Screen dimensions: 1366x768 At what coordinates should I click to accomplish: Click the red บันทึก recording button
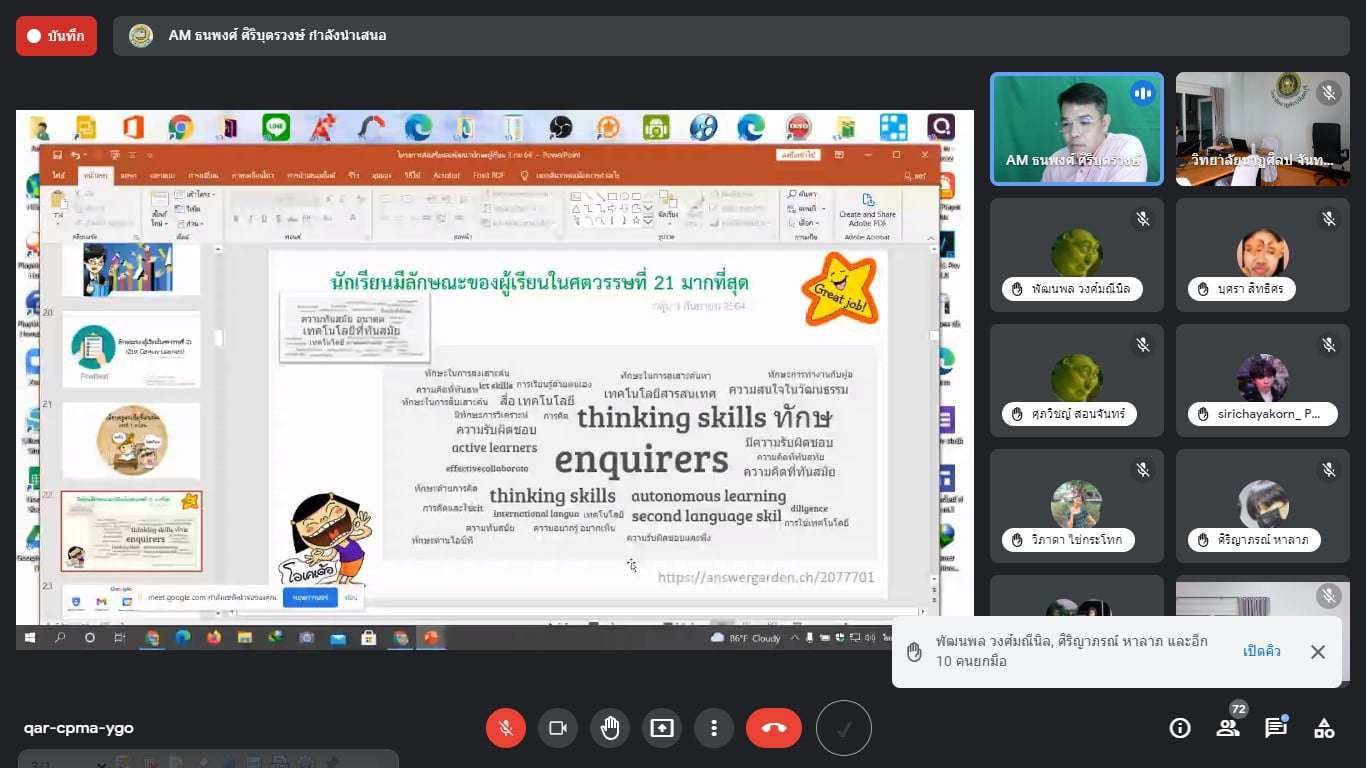(x=56, y=36)
